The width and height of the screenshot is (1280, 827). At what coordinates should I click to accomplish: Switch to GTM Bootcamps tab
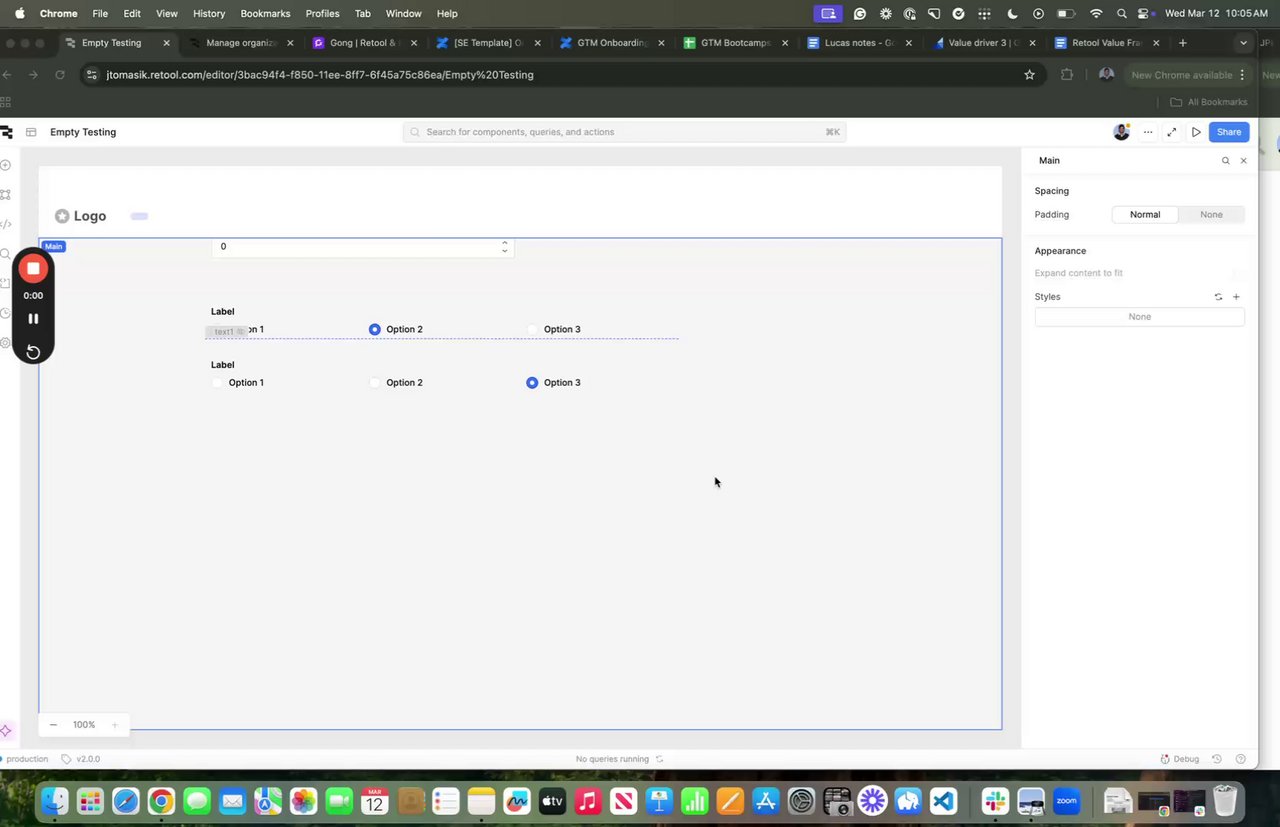pyautogui.click(x=735, y=43)
